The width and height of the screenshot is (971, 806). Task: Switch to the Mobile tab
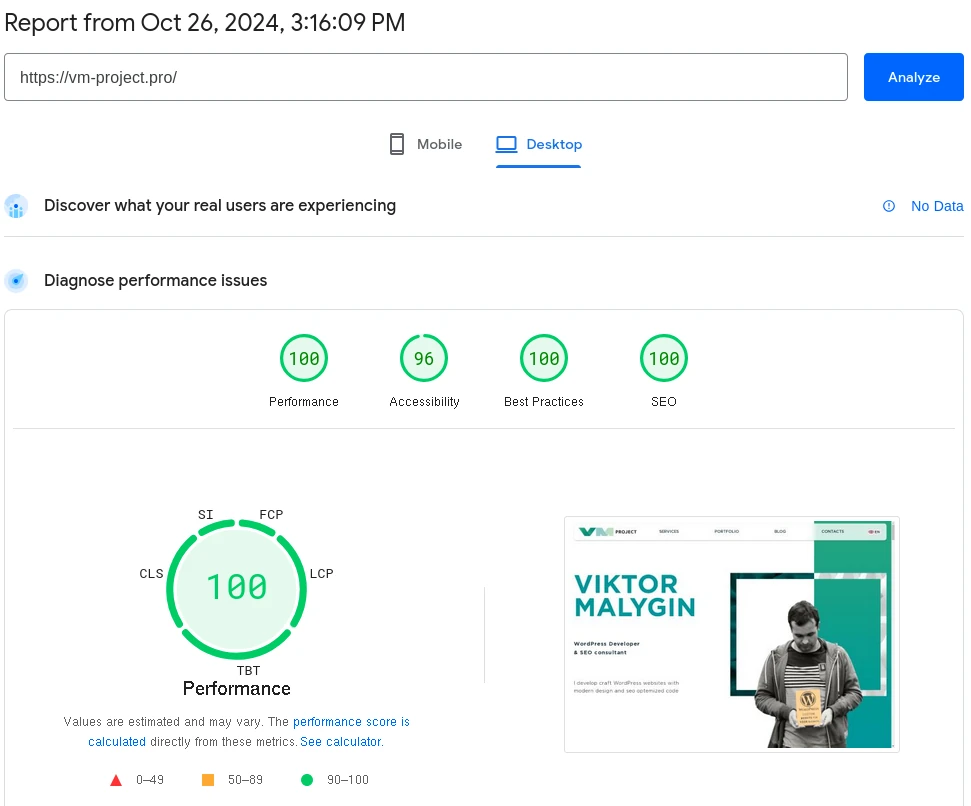(x=426, y=144)
